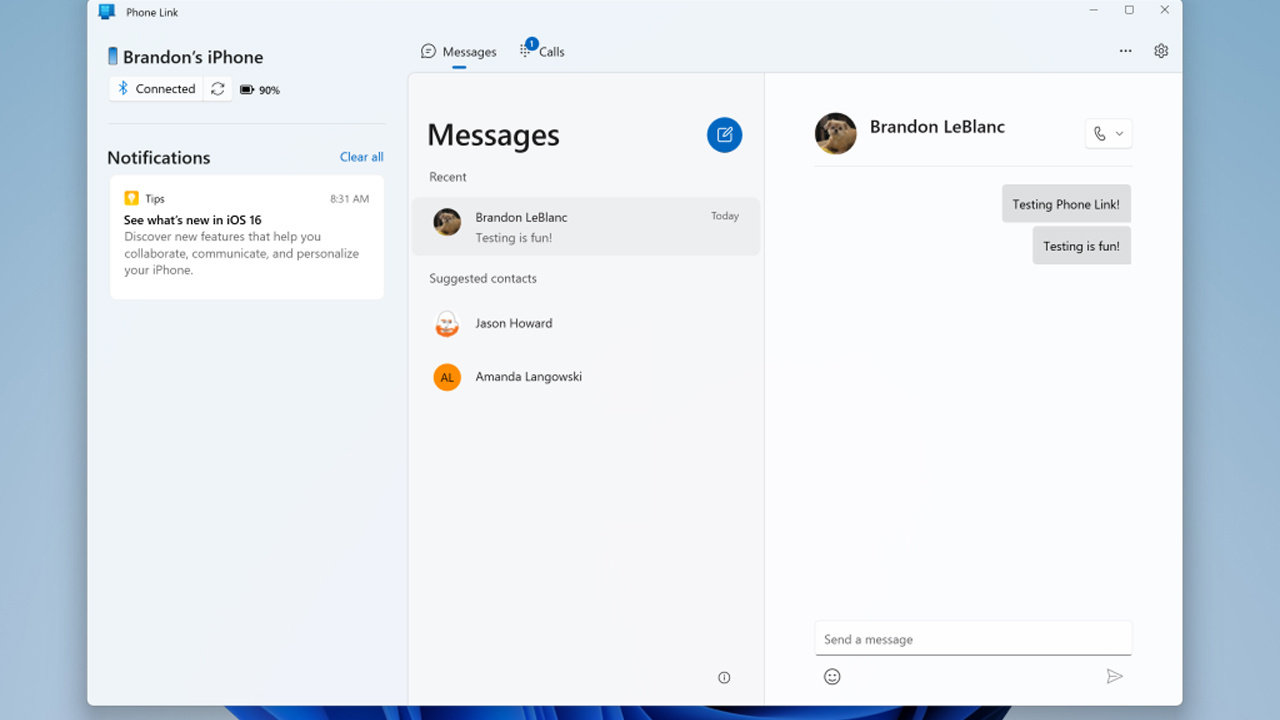Click the send message arrow icon
1280x720 pixels.
coord(1114,677)
